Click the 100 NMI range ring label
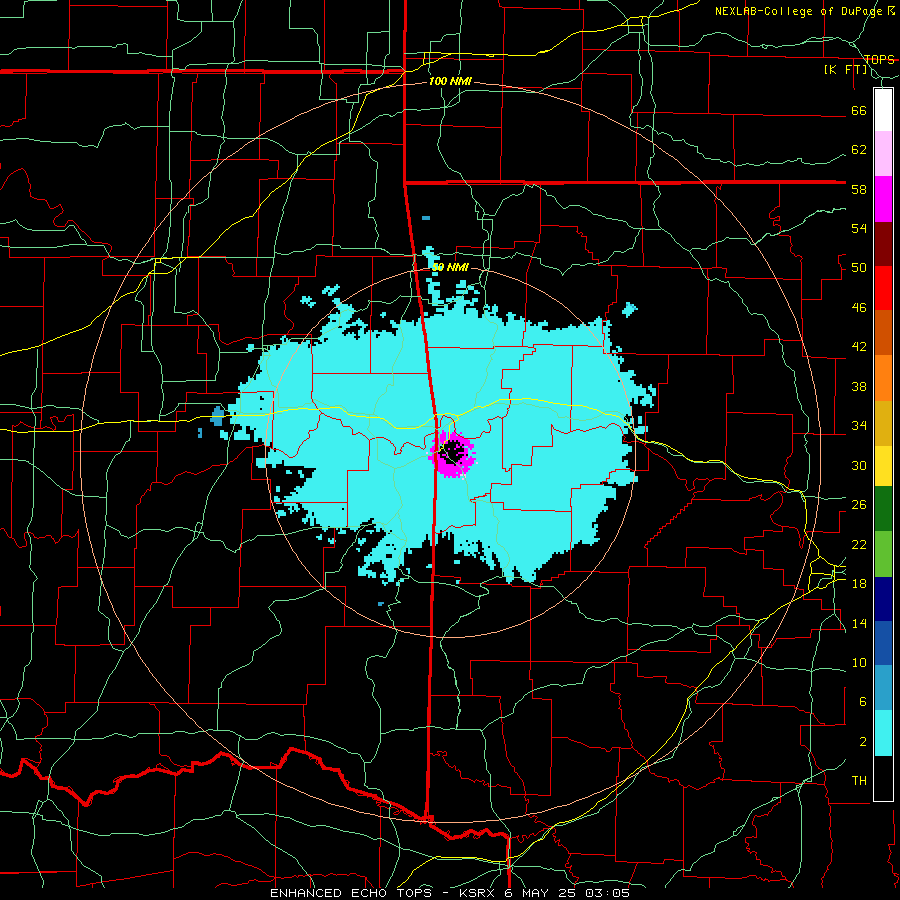Viewport: 900px width, 900px height. point(450,82)
